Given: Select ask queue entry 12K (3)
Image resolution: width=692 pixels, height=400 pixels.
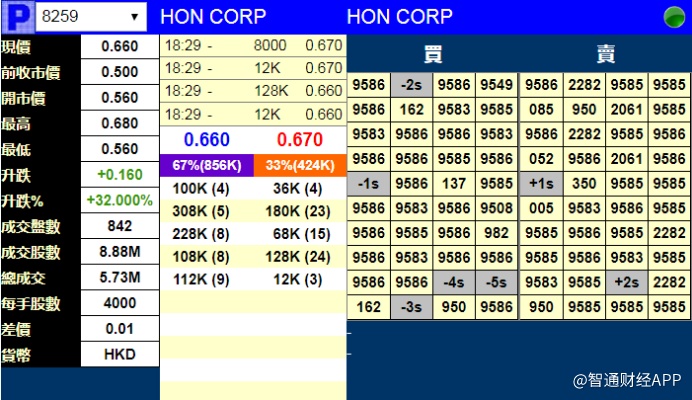Looking at the screenshot, I should [297, 279].
